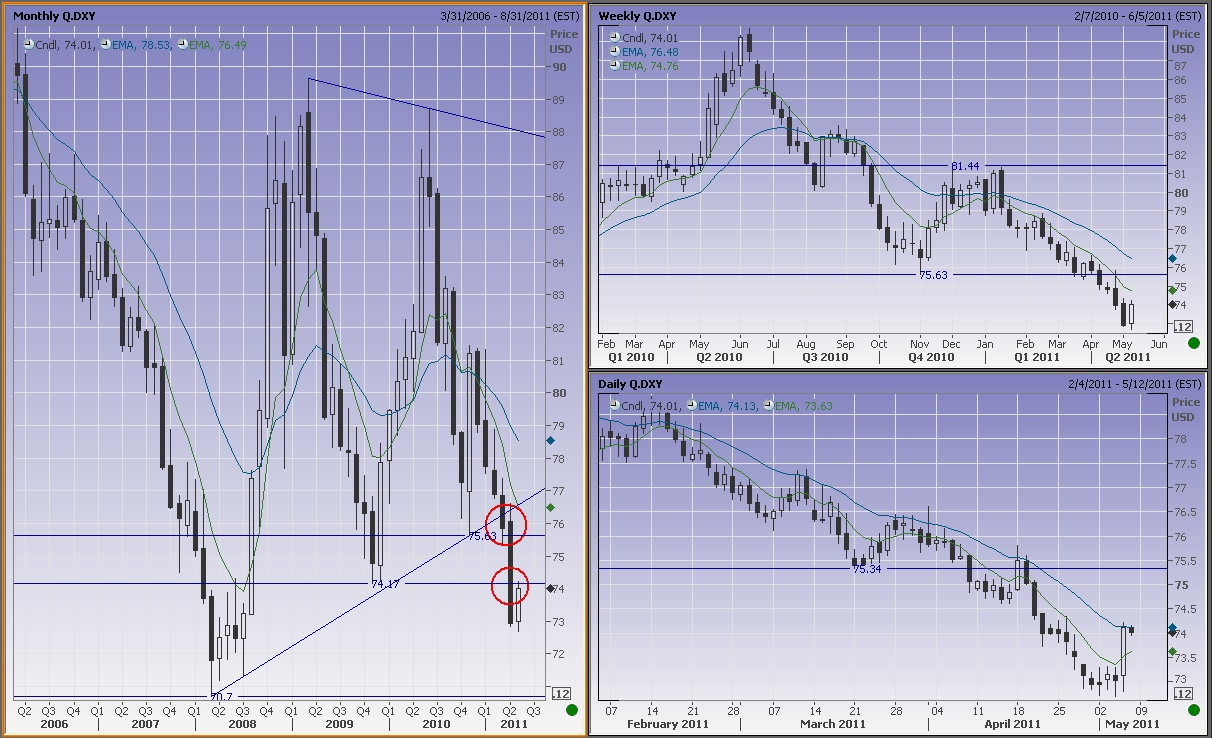
Task: Click the green EMA 76.49 legend icon
Action: click(x=182, y=45)
